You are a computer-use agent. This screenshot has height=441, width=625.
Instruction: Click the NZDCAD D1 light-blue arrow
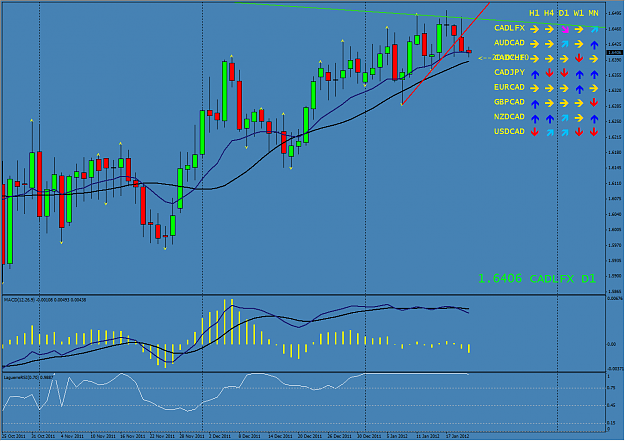pyautogui.click(x=564, y=118)
